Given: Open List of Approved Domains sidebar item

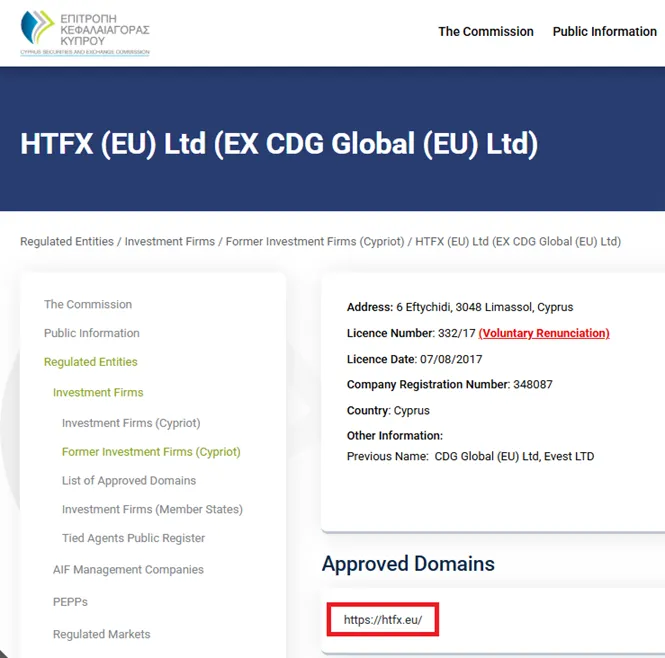Looking at the screenshot, I should [129, 481].
